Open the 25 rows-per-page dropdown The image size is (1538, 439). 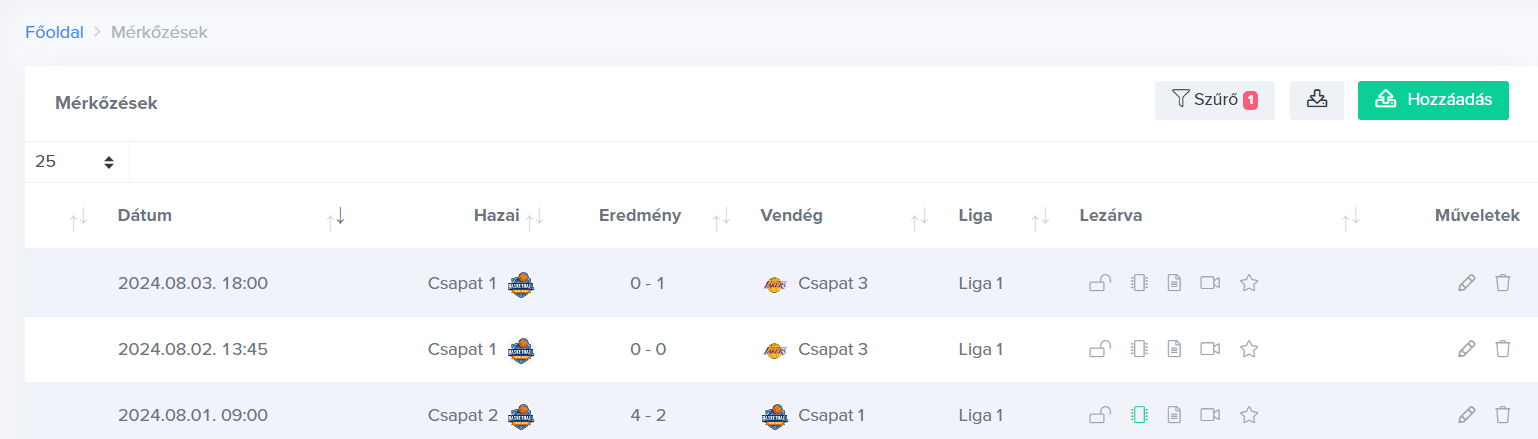tap(76, 161)
